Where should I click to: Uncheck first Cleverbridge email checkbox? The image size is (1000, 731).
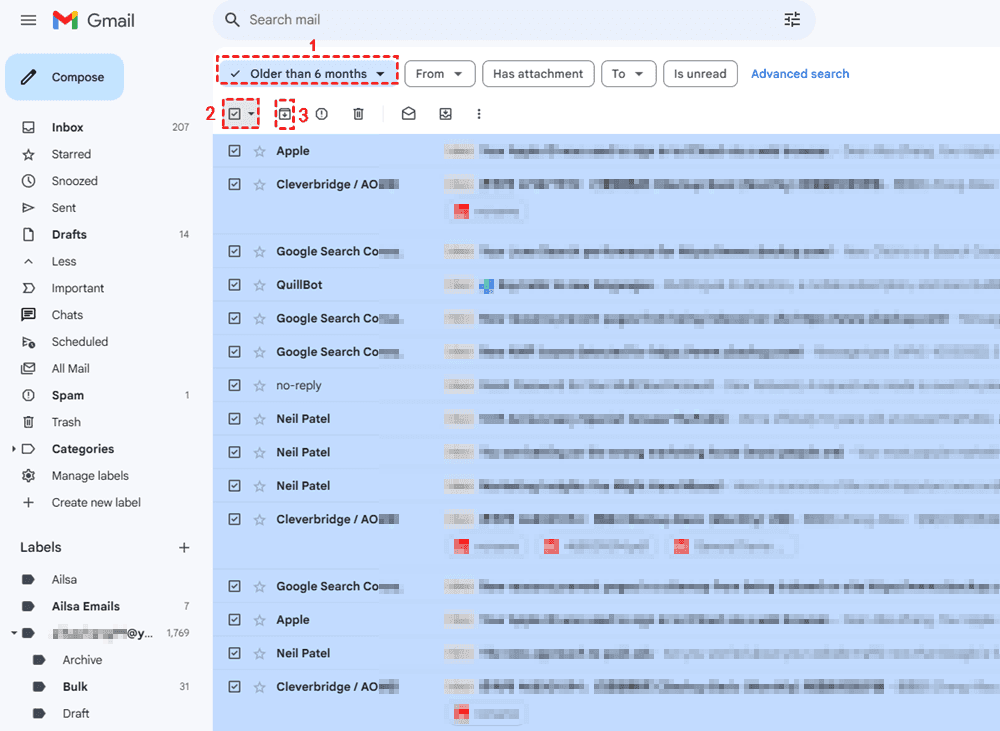(235, 185)
